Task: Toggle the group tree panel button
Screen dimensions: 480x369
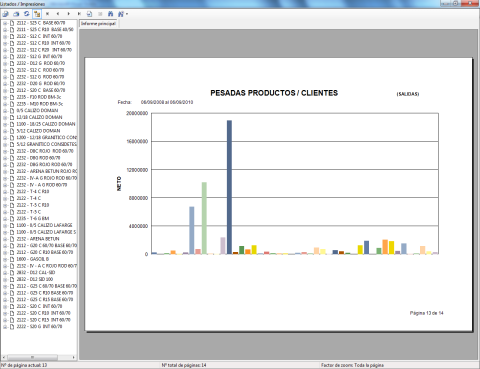Action: [37, 14]
